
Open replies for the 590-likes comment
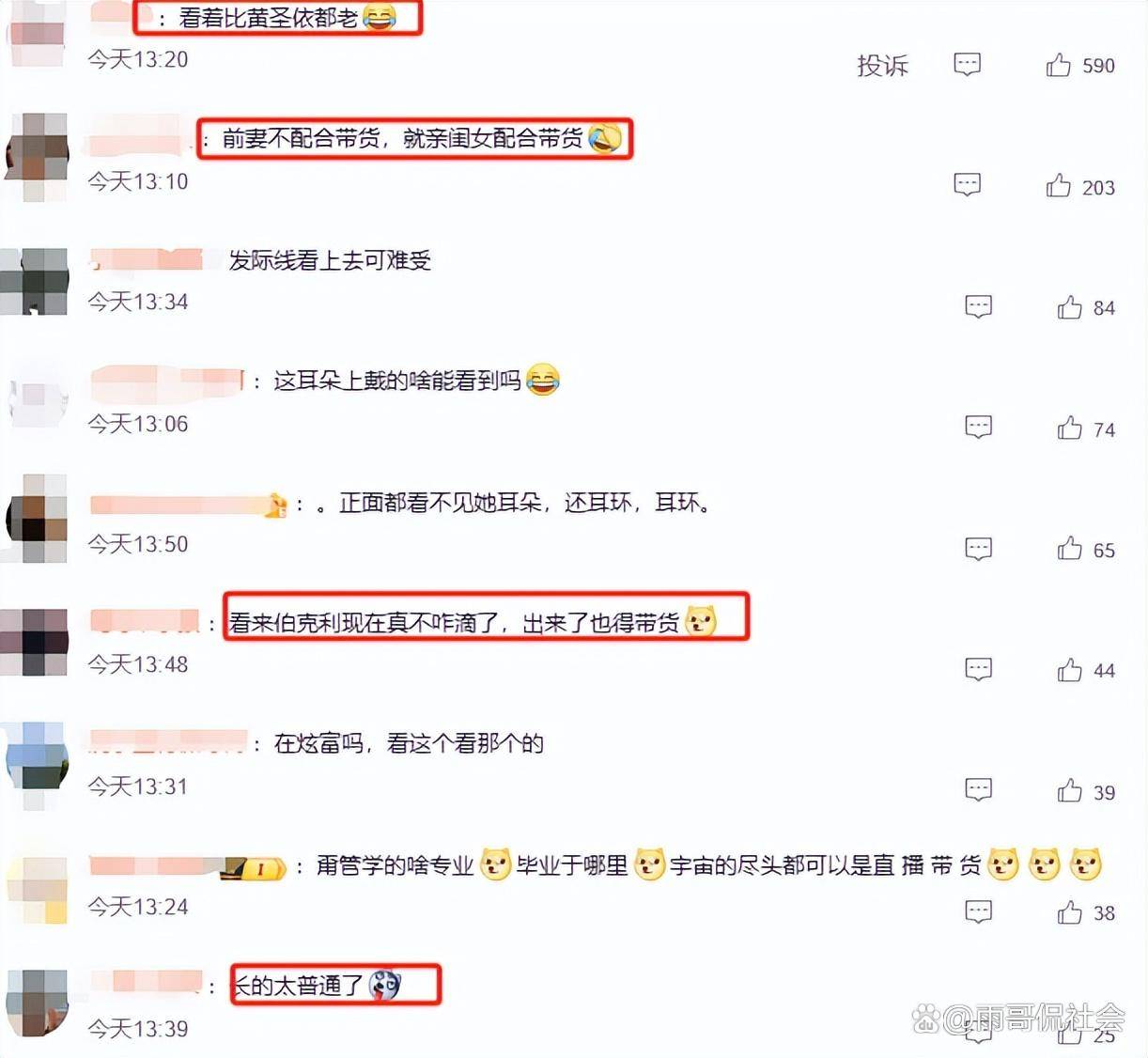coord(967,64)
